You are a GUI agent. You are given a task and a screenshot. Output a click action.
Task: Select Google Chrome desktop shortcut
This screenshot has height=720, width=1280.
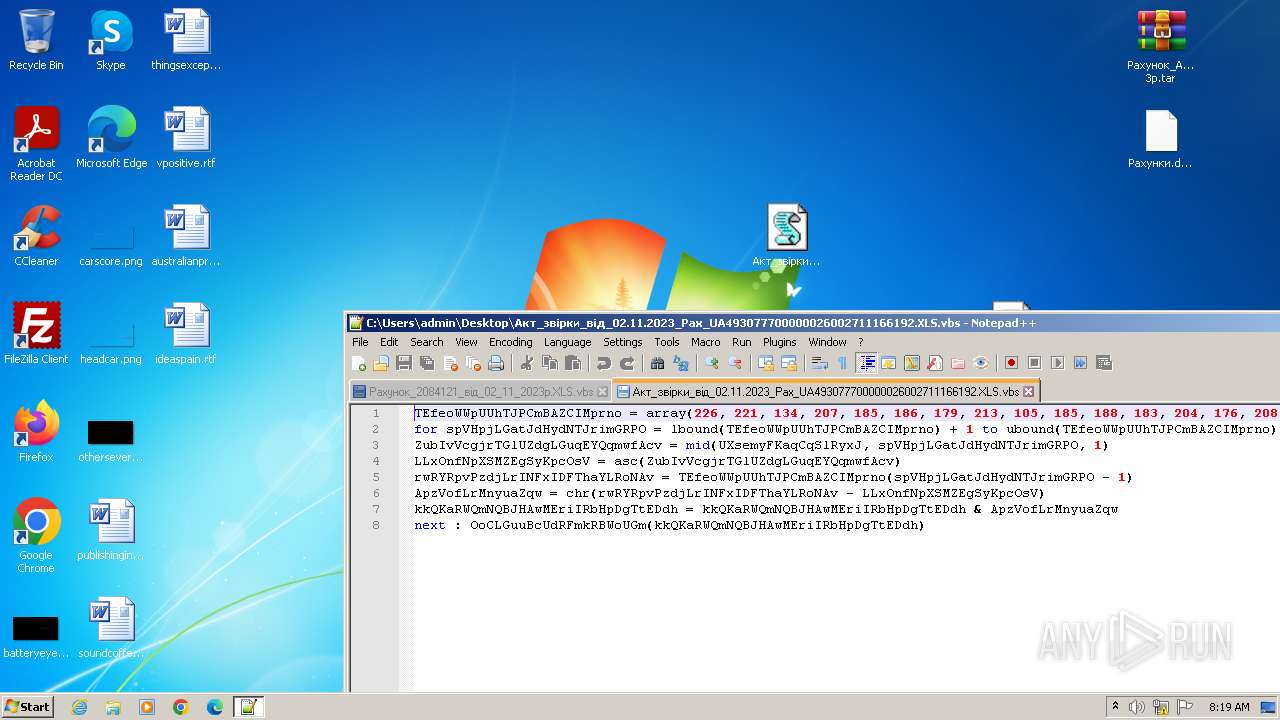pos(36,536)
